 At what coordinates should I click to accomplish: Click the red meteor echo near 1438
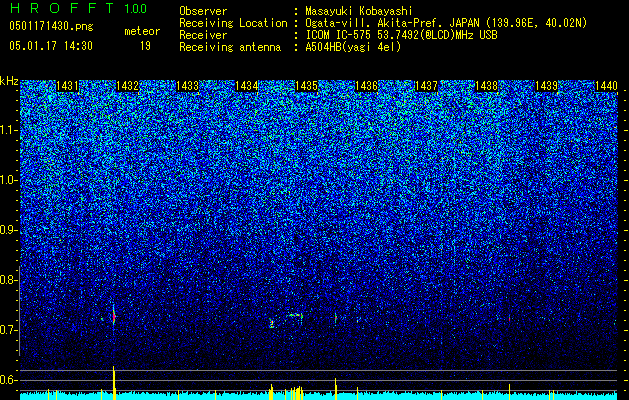tap(509, 319)
